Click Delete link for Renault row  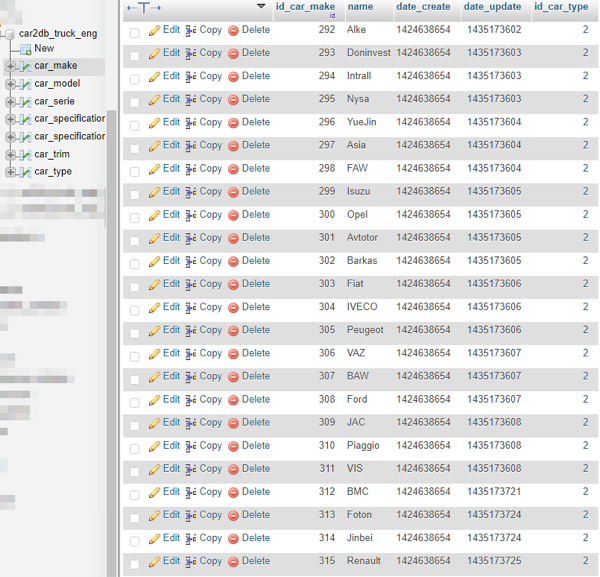(x=256, y=561)
